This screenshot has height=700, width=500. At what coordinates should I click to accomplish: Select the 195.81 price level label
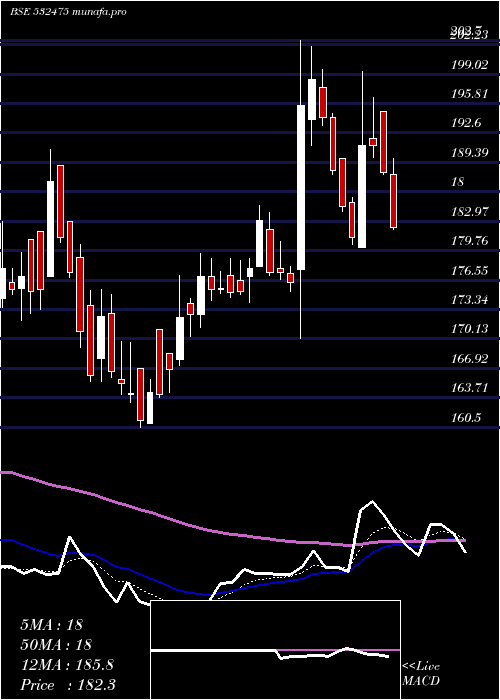click(x=469, y=94)
